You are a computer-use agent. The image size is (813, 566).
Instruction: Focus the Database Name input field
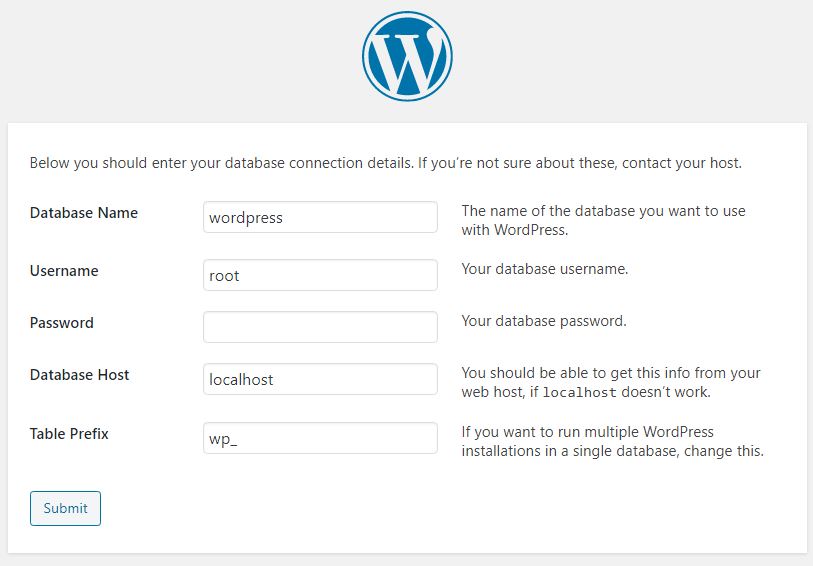[x=320, y=217]
